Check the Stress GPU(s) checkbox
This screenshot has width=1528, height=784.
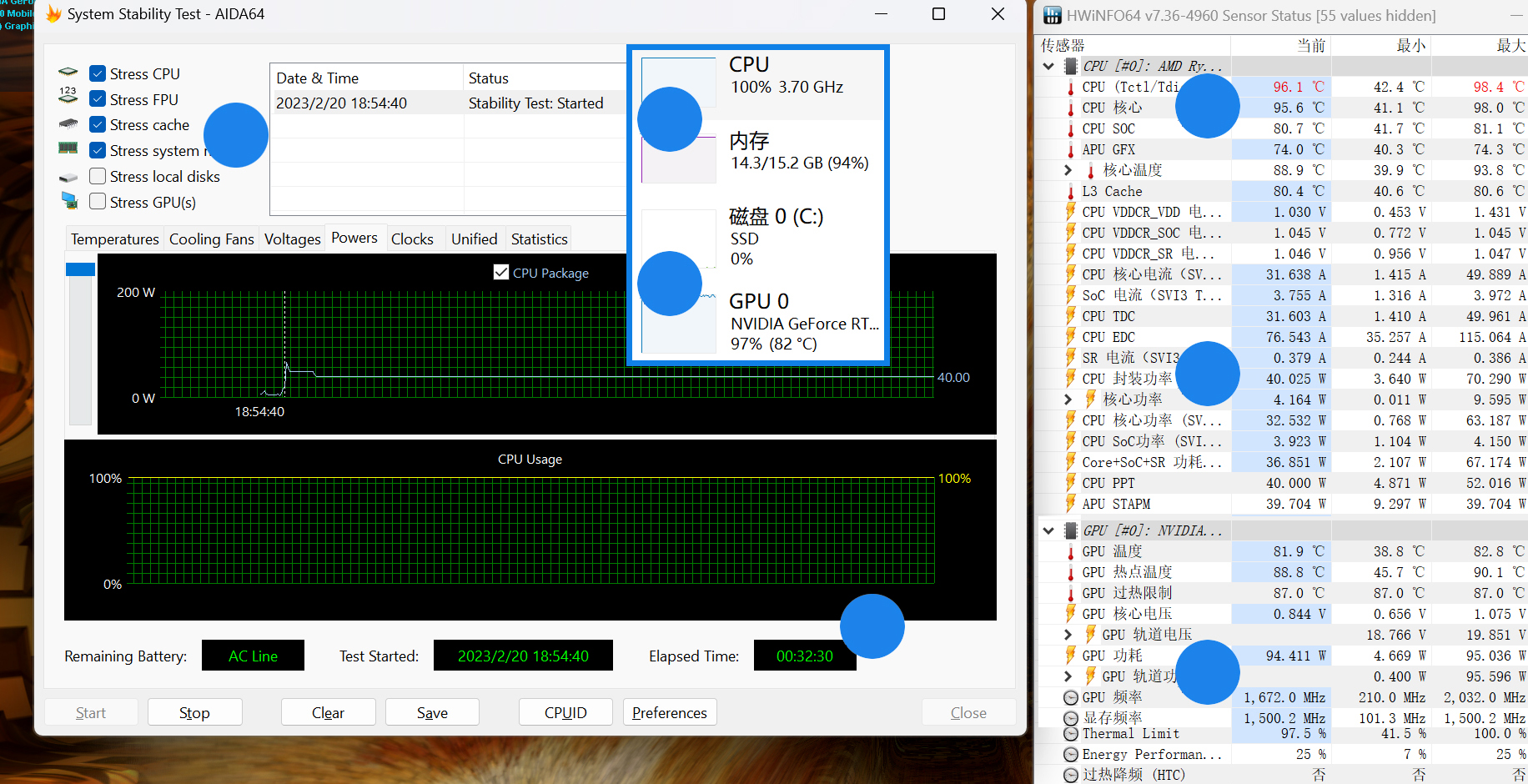(98, 202)
